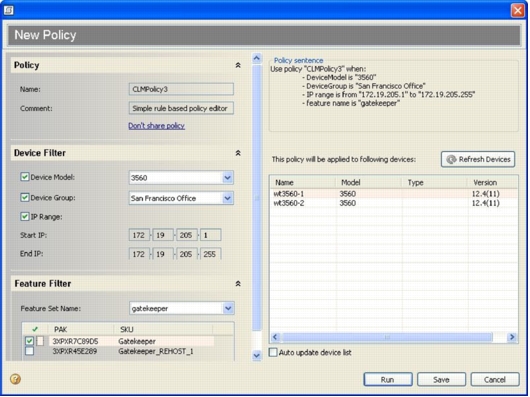This screenshot has height=397, width=530.
Task: Toggle the Device Group checkbox
Action: [25, 197]
